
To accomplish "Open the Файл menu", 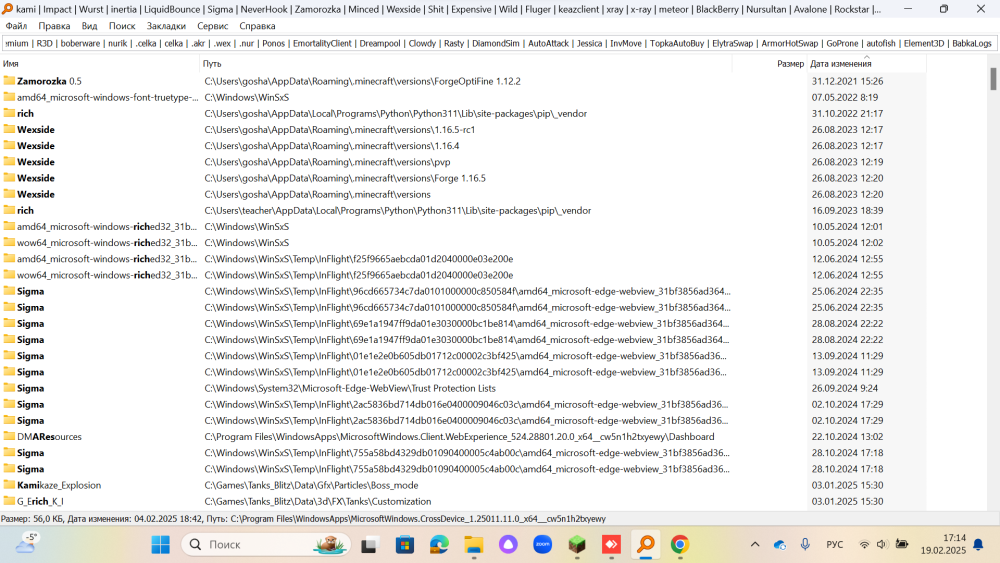I will point(16,26).
